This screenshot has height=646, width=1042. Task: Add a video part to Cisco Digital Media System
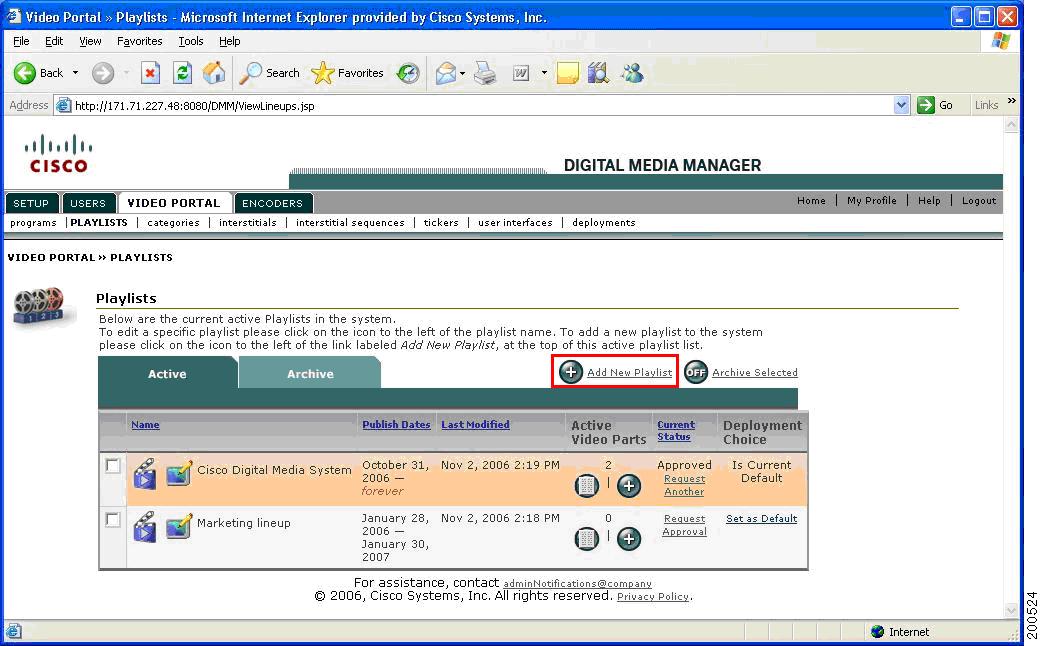[x=629, y=487]
